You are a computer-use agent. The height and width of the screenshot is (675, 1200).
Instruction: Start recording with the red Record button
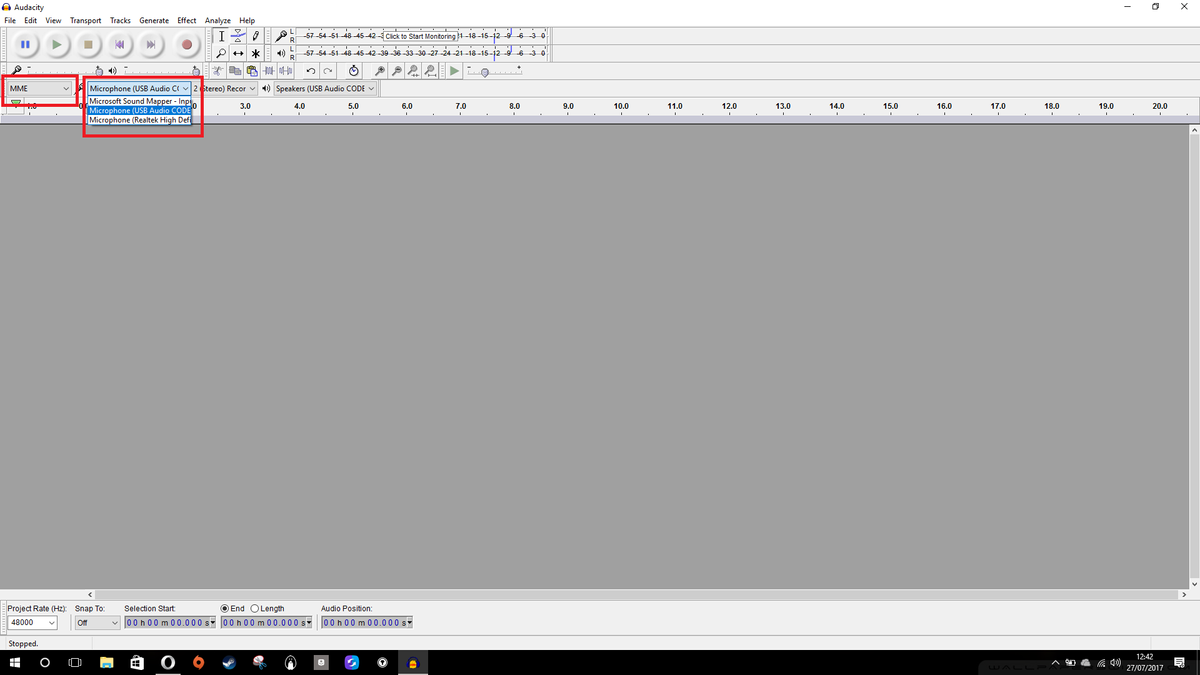click(186, 44)
